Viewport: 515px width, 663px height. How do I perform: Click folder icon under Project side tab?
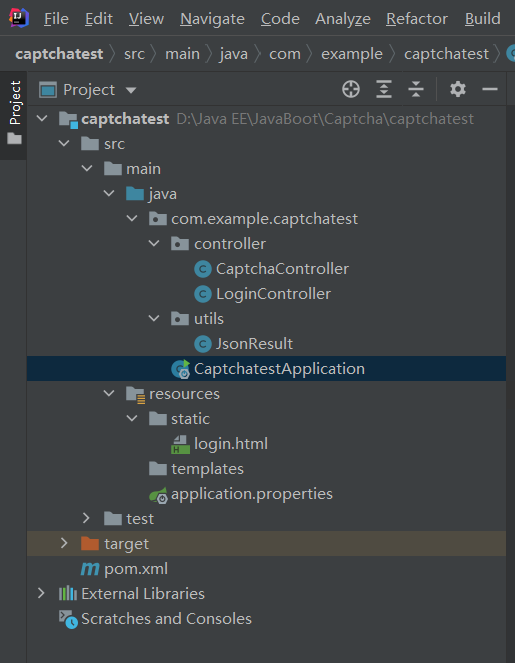click(x=14, y=138)
